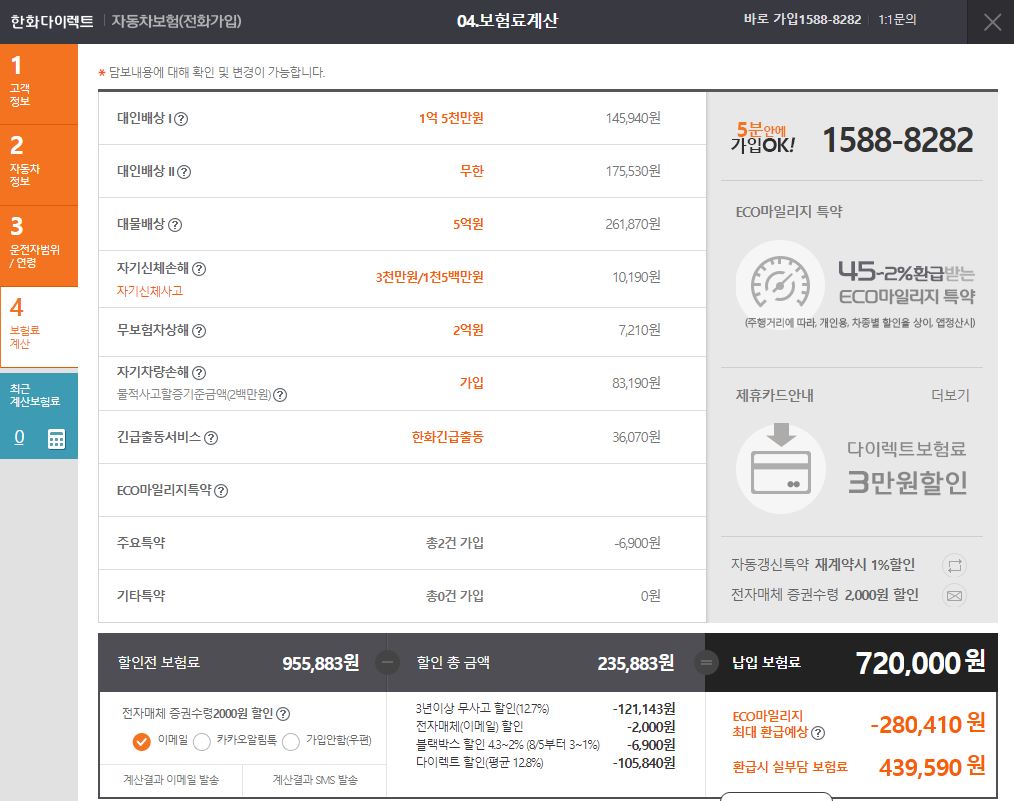Viewport: 1014px width, 801px height.
Task: Open help icon beside 전자매체 증권수령2000원 할인
Action: [x=283, y=714]
